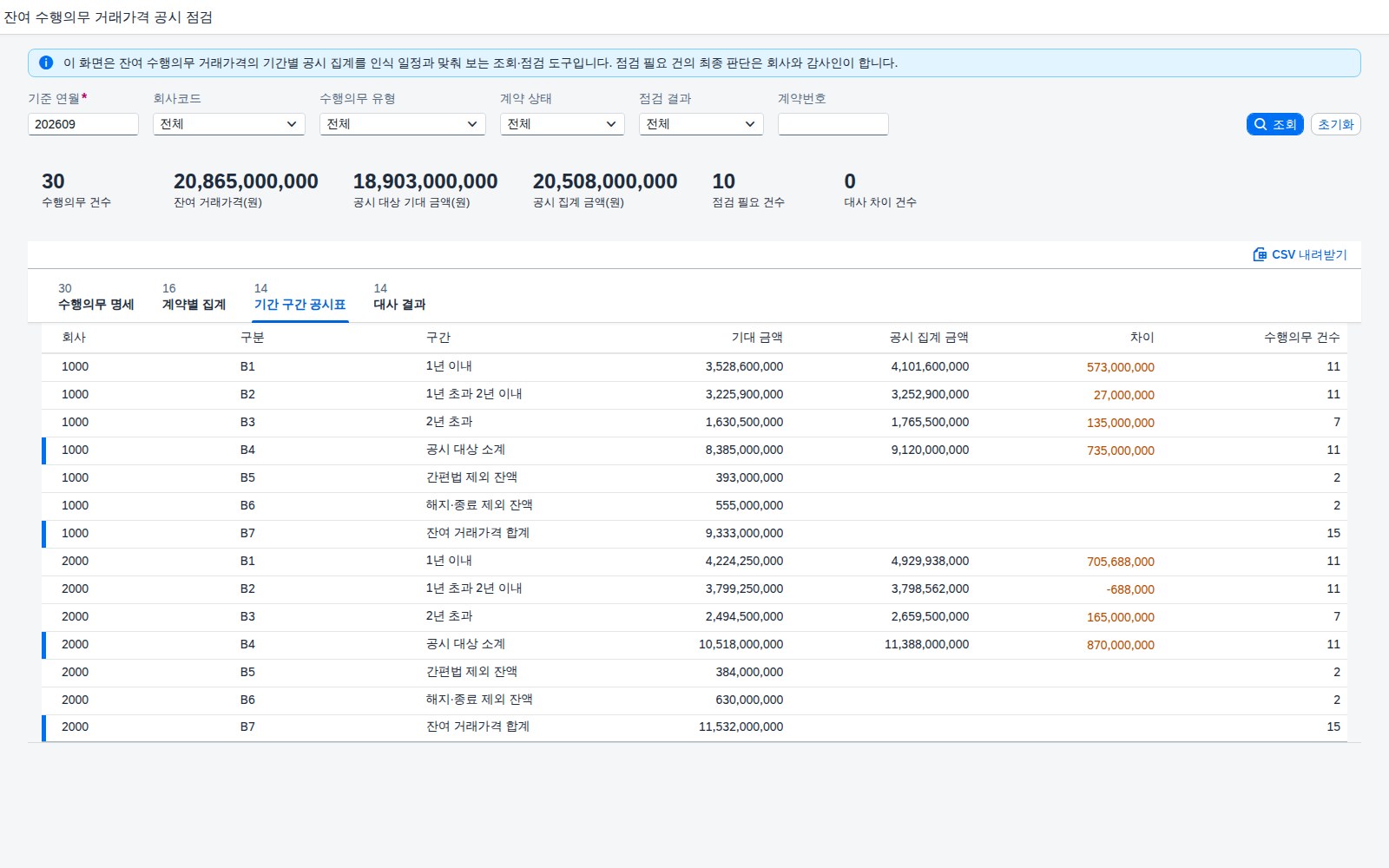Open the 회사코드 dropdown
Screen dimensions: 1389x868
[229, 124]
